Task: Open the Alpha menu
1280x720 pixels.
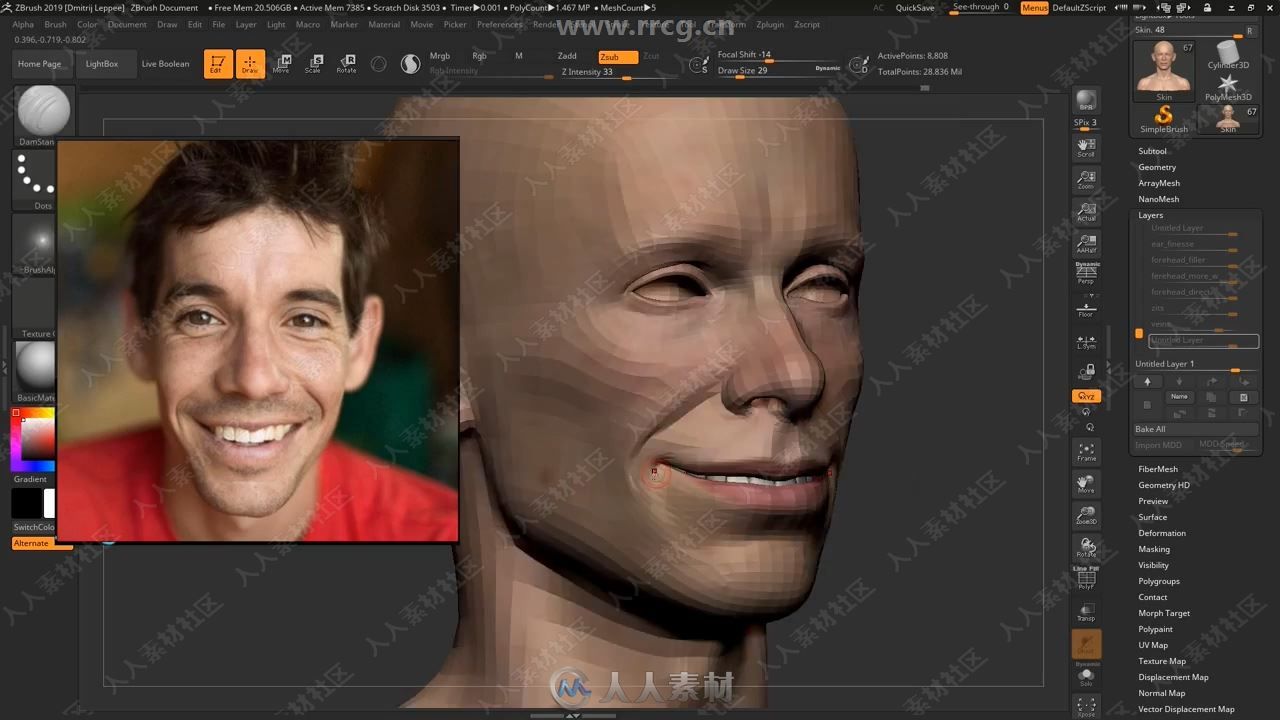Action: click(23, 24)
